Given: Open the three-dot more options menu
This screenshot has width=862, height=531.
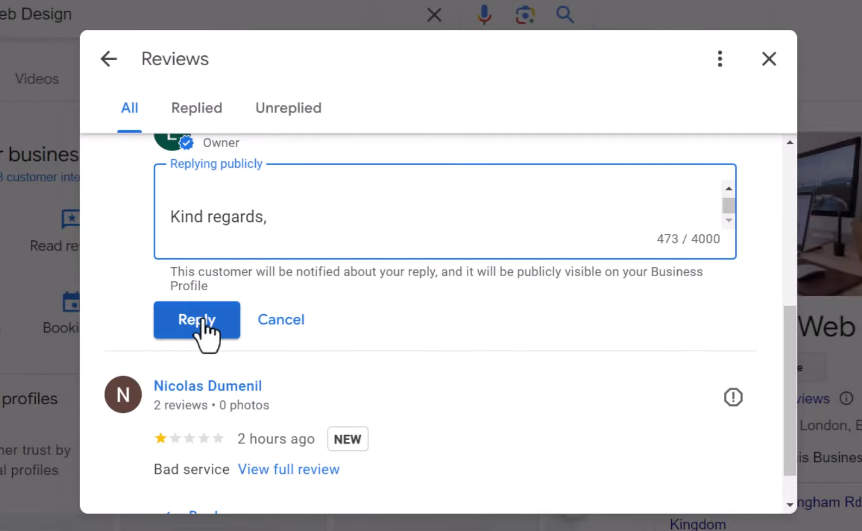Looking at the screenshot, I should point(720,59).
